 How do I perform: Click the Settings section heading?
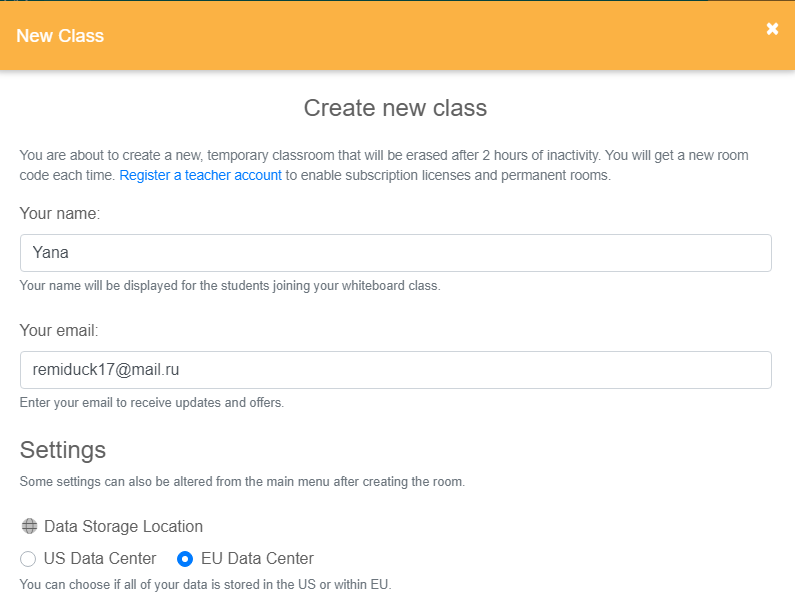pos(63,449)
